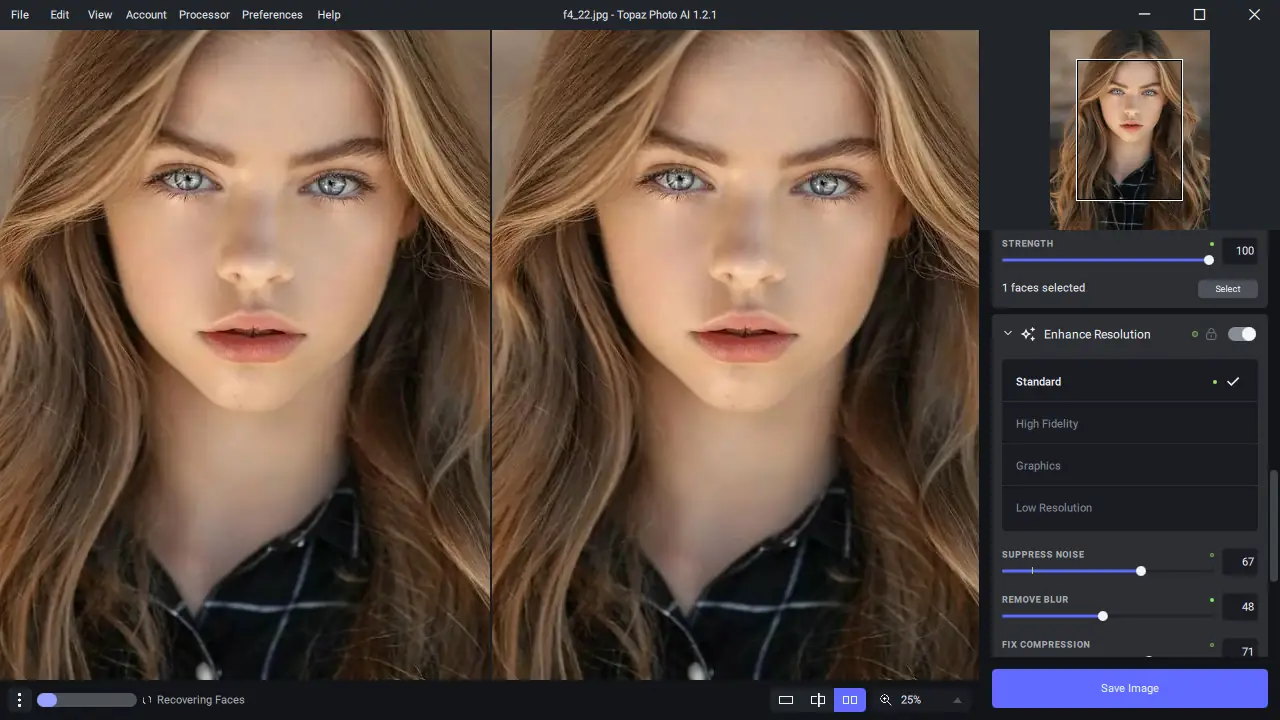Switch to single image view

[786, 700]
